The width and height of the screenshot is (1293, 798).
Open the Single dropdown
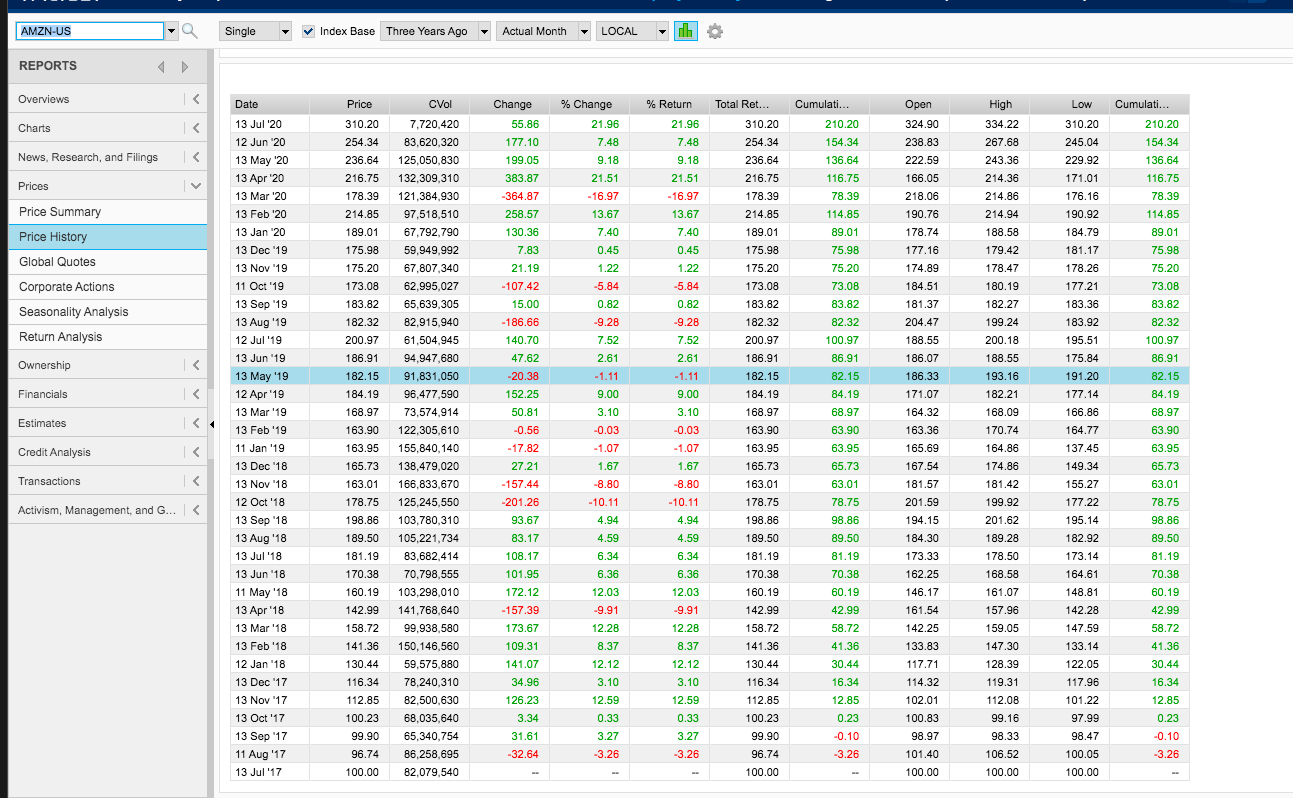pos(256,31)
